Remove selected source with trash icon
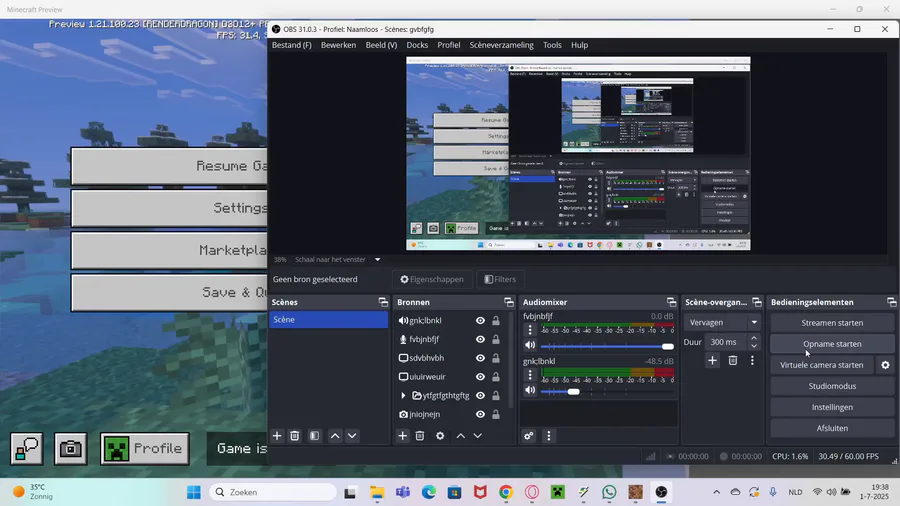The width and height of the screenshot is (900, 506). click(x=420, y=436)
